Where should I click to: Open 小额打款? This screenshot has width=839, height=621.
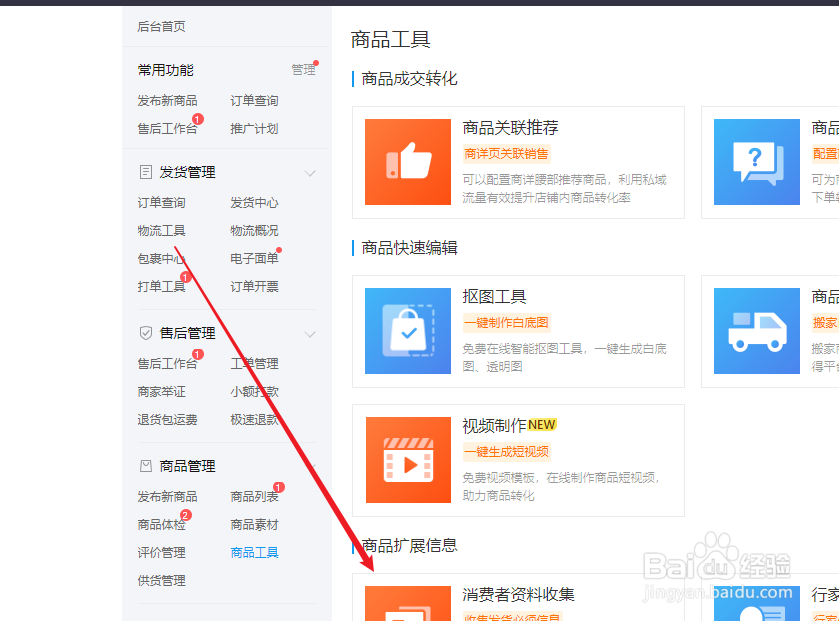[254, 392]
